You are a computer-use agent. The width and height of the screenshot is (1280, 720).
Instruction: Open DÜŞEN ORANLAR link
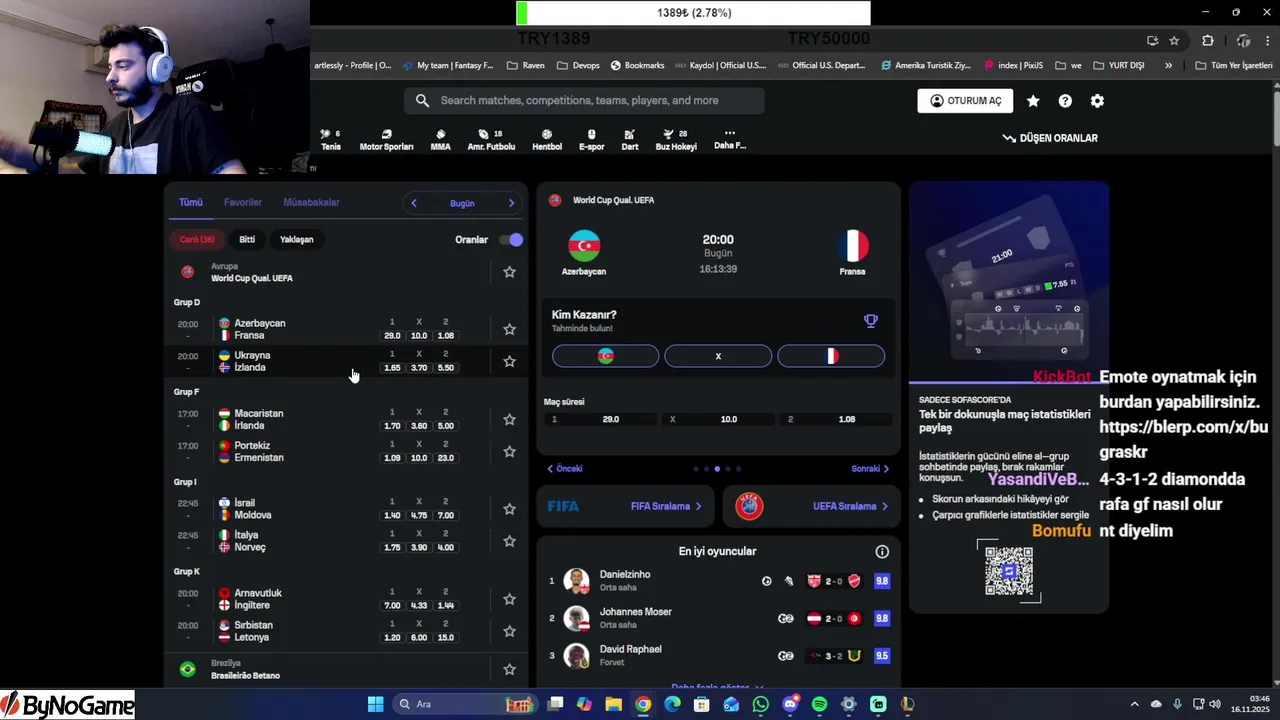[1050, 138]
